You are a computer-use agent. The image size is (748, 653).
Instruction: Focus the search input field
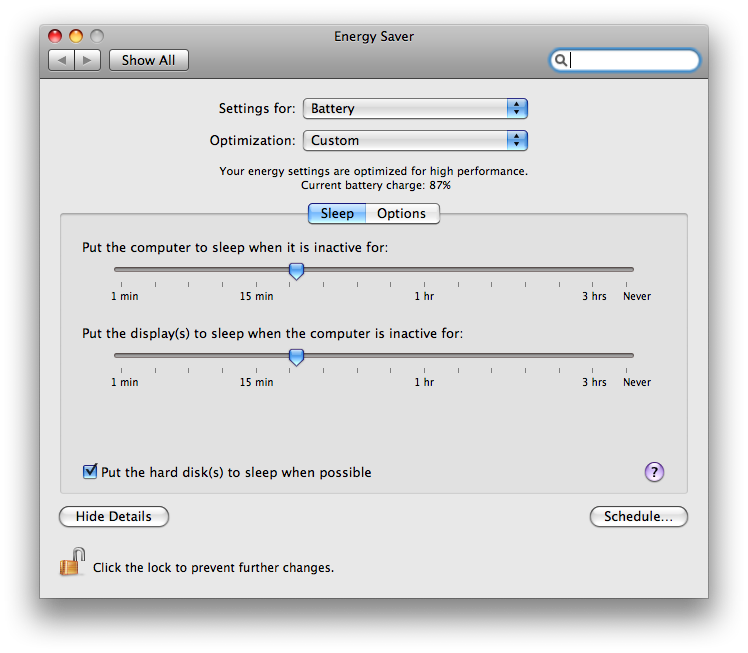click(632, 60)
